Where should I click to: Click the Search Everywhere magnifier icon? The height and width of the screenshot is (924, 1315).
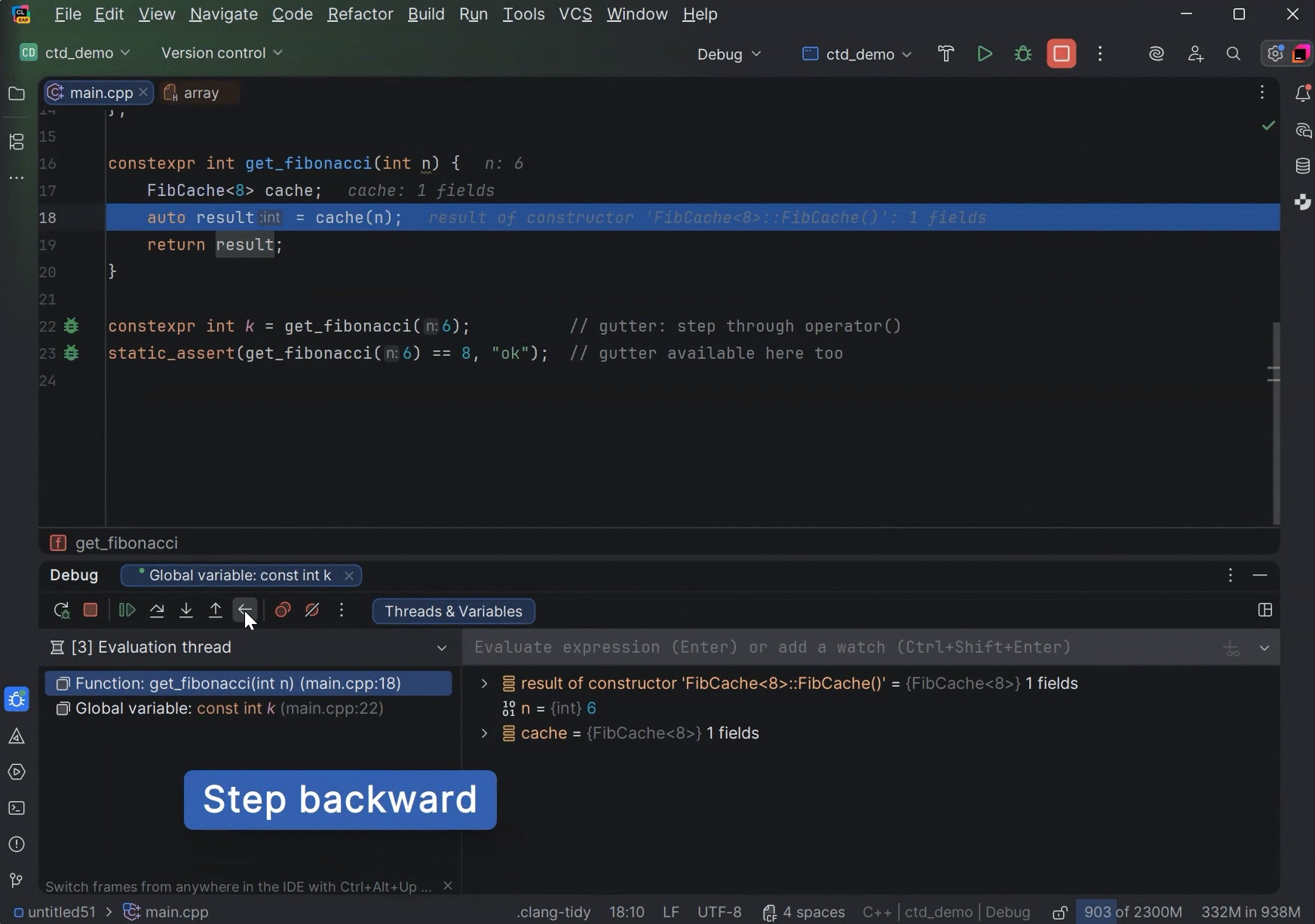[1234, 54]
